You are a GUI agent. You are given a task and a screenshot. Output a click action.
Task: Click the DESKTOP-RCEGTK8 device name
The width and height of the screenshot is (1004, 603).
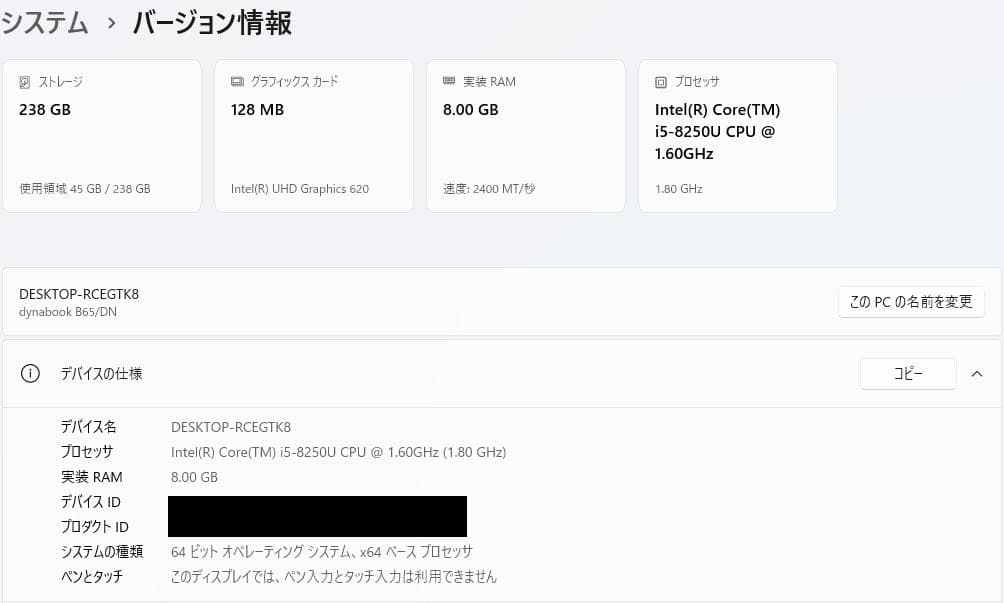[79, 294]
